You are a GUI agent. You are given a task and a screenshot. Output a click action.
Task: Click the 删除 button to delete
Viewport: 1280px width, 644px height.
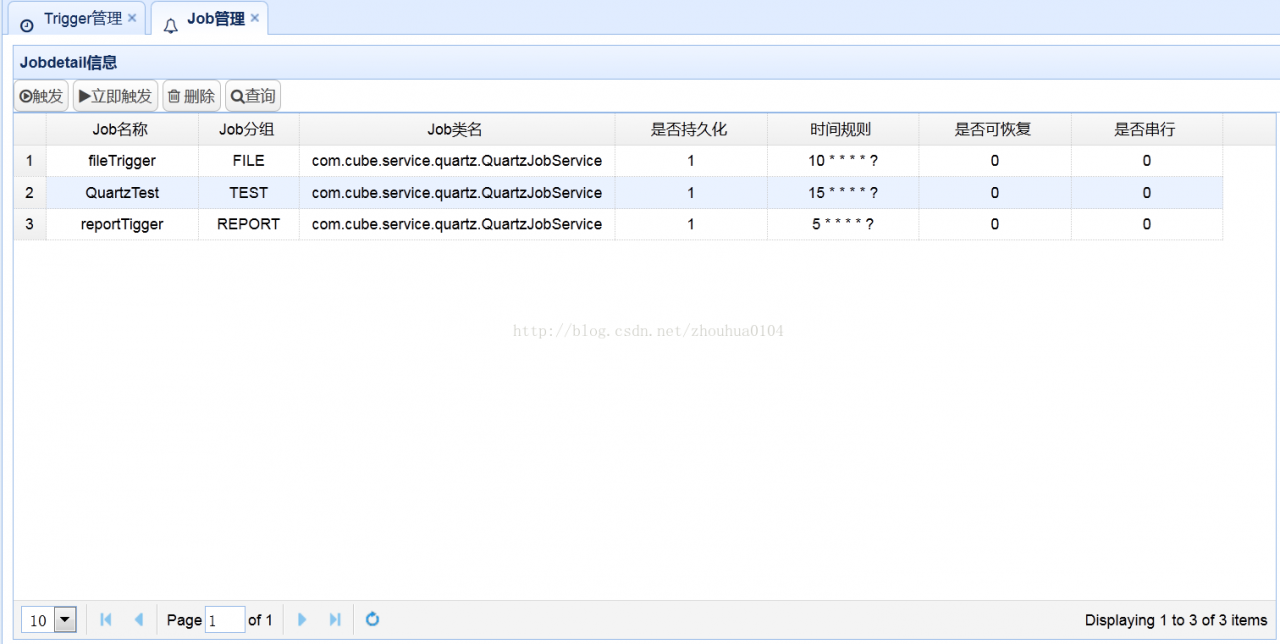pos(190,95)
